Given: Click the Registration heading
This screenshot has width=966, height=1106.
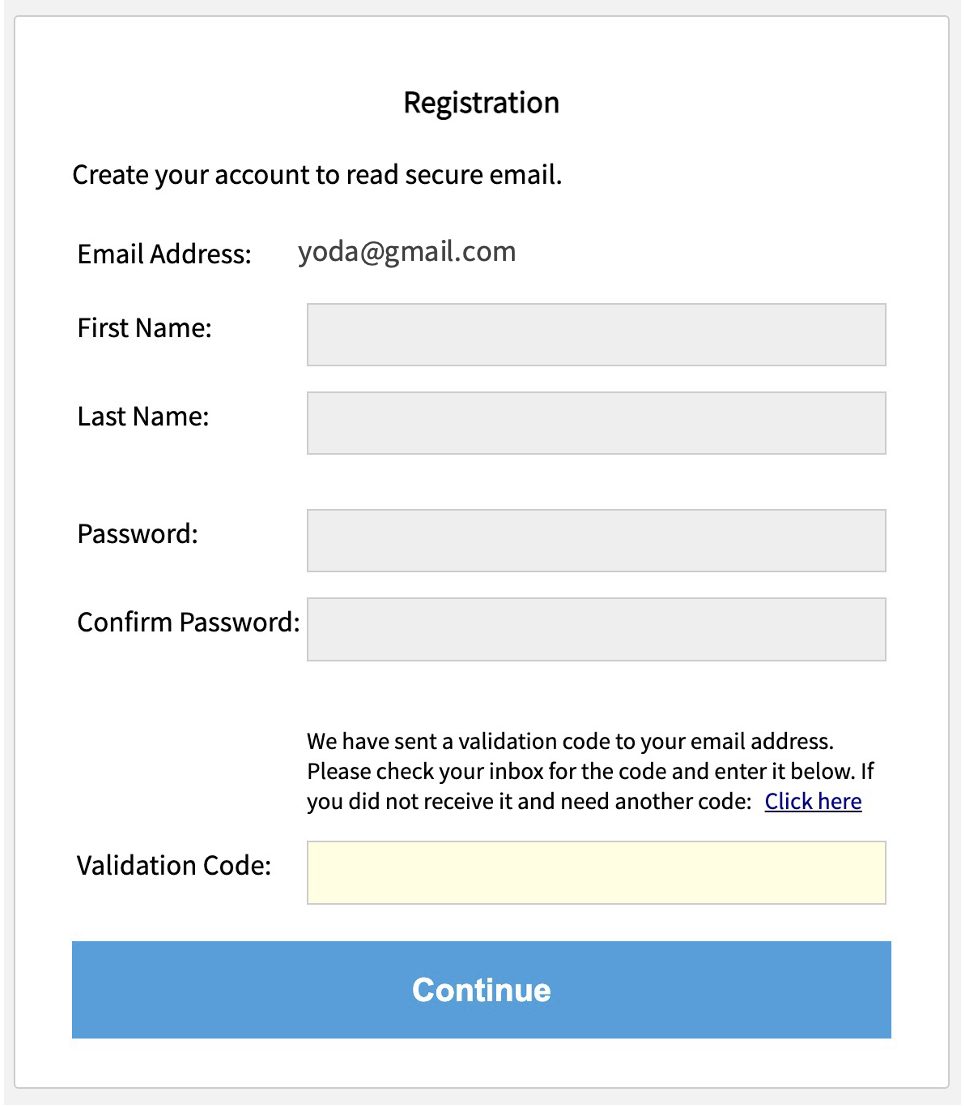Looking at the screenshot, I should 481,102.
